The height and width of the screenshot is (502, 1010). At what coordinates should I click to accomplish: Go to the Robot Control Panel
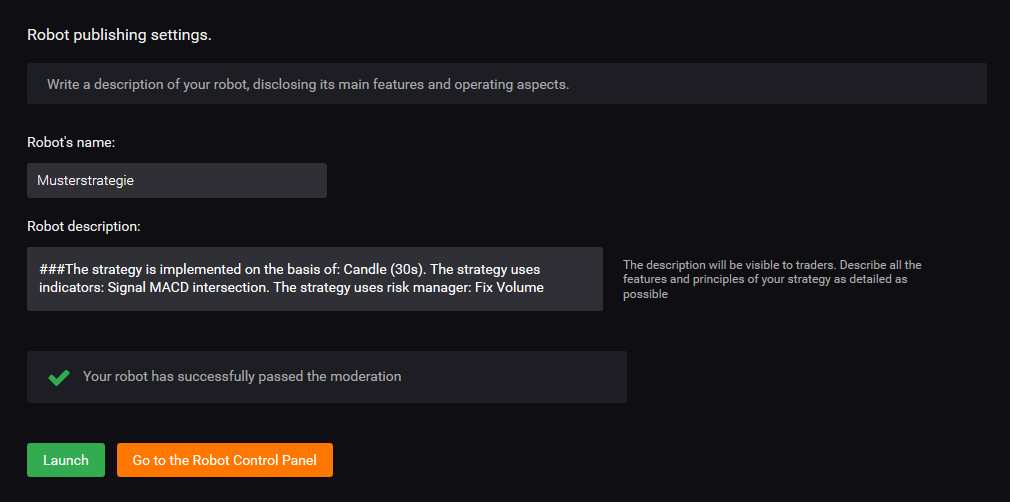pyautogui.click(x=225, y=460)
